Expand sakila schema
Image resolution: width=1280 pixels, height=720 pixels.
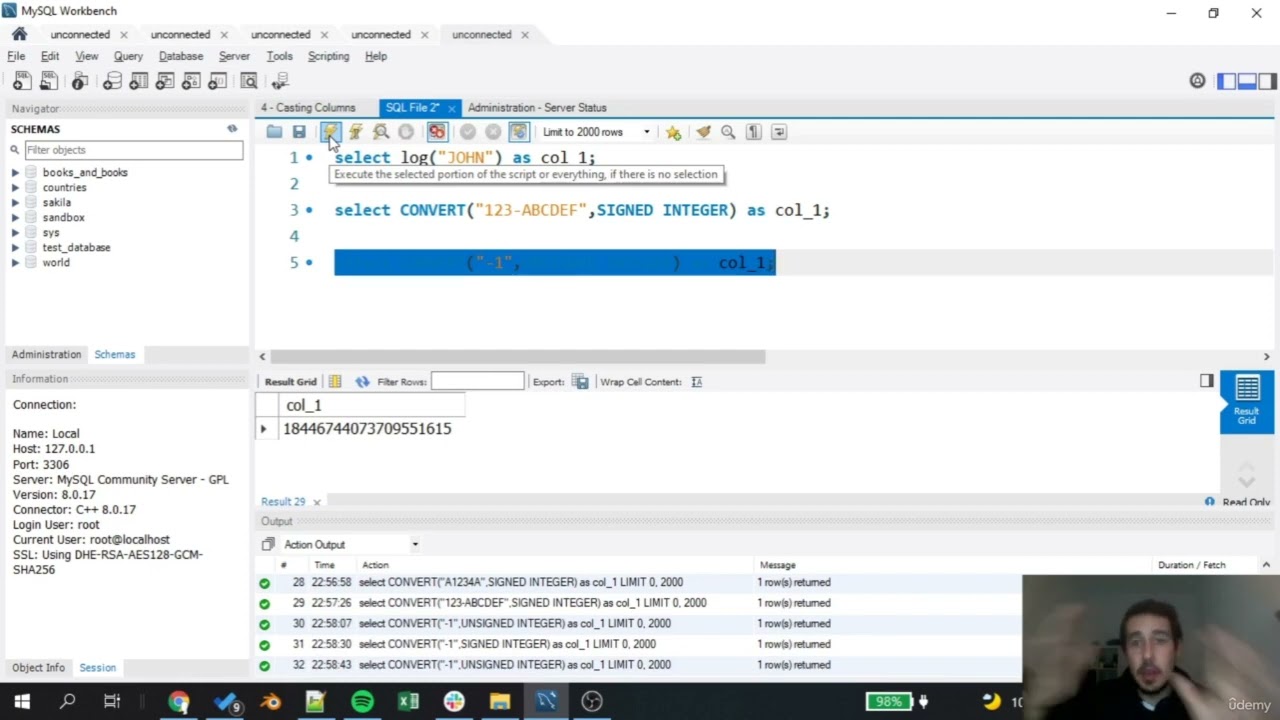tap(16, 203)
